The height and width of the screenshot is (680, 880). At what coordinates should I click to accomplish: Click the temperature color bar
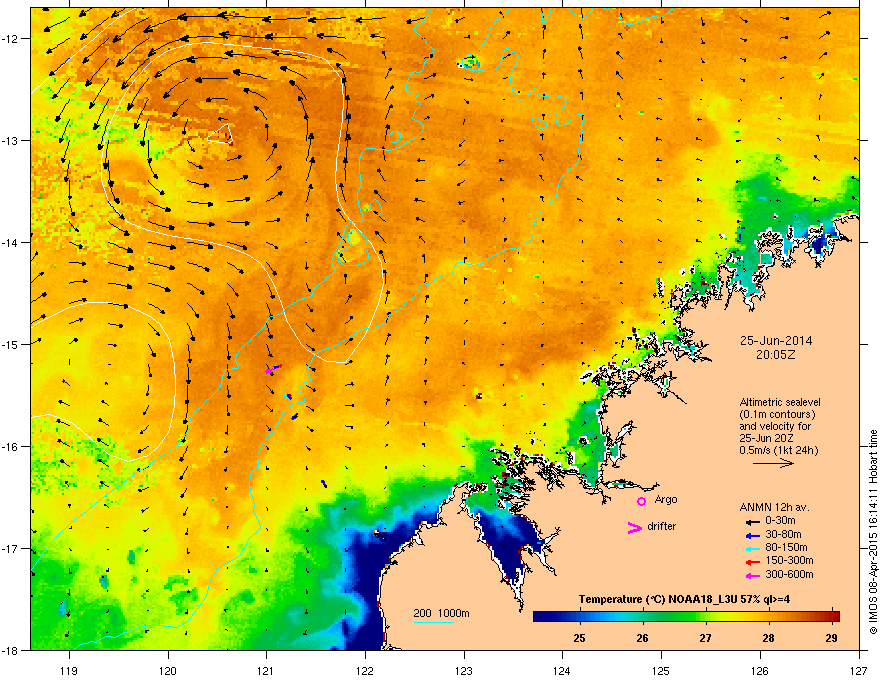click(x=686, y=617)
